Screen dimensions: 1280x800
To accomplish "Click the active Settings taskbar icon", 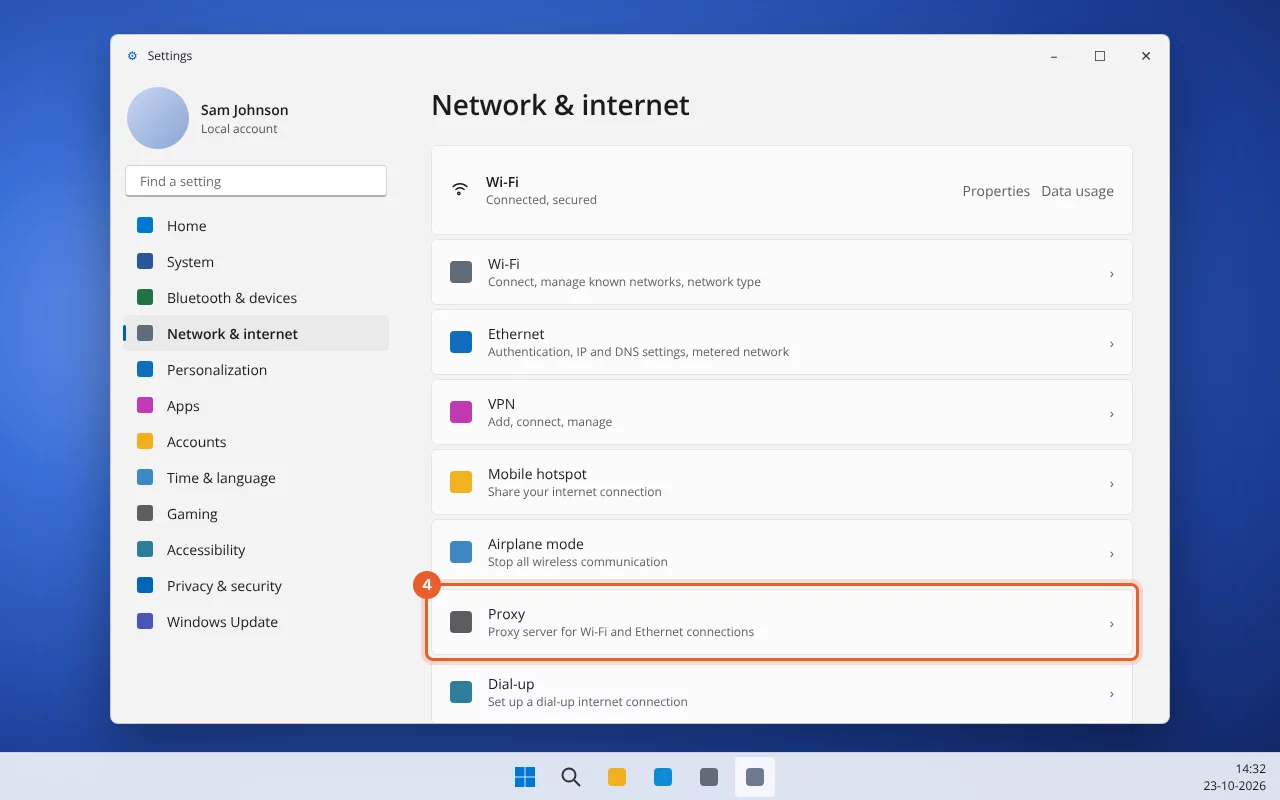I will click(x=755, y=777).
